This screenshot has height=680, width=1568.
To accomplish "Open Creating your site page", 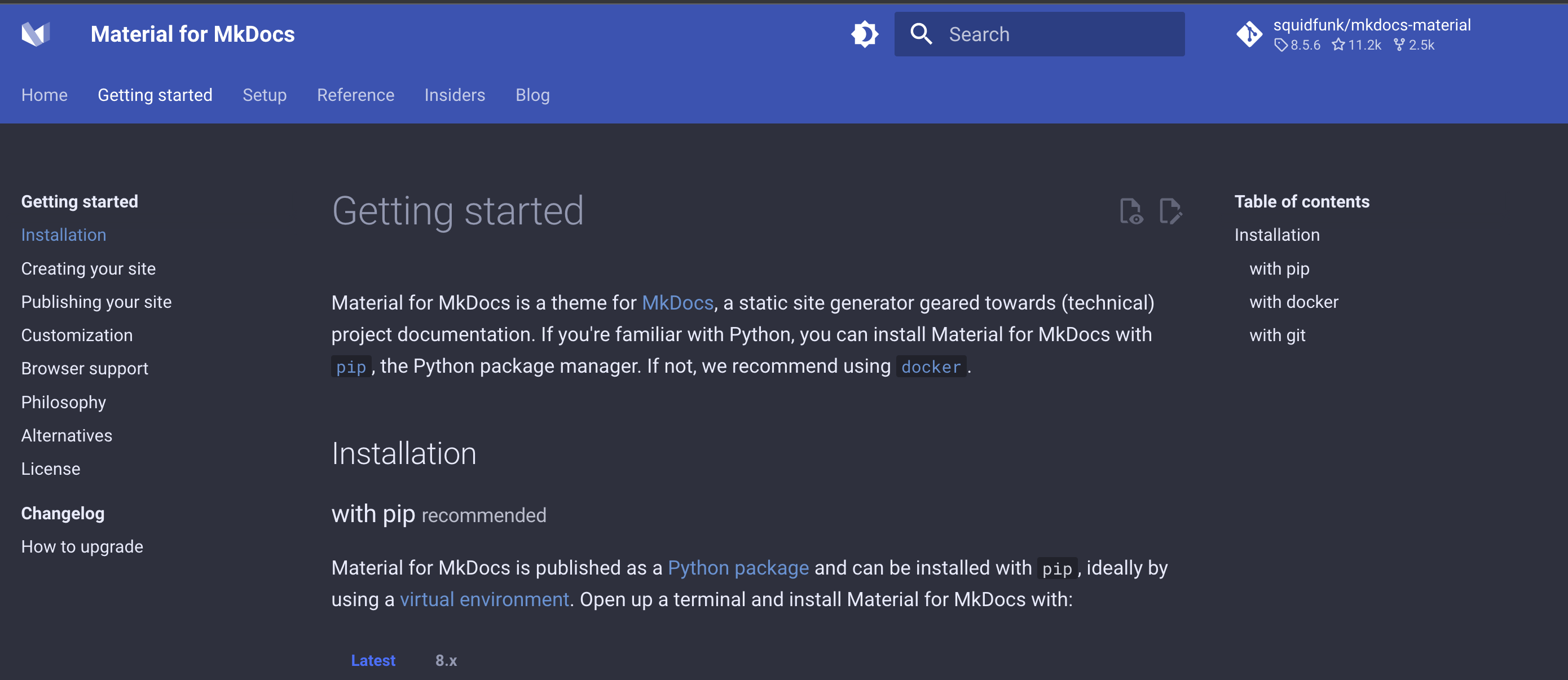I will tap(88, 269).
